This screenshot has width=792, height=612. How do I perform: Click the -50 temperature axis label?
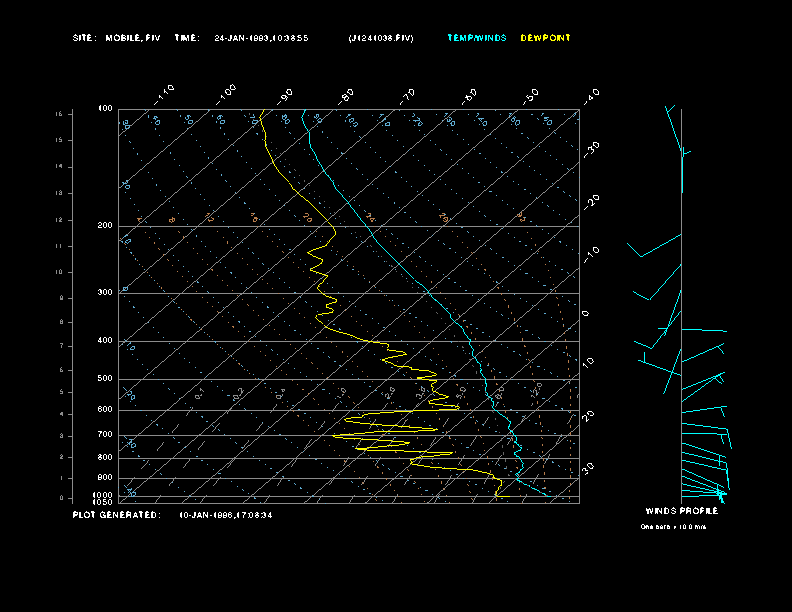531,96
